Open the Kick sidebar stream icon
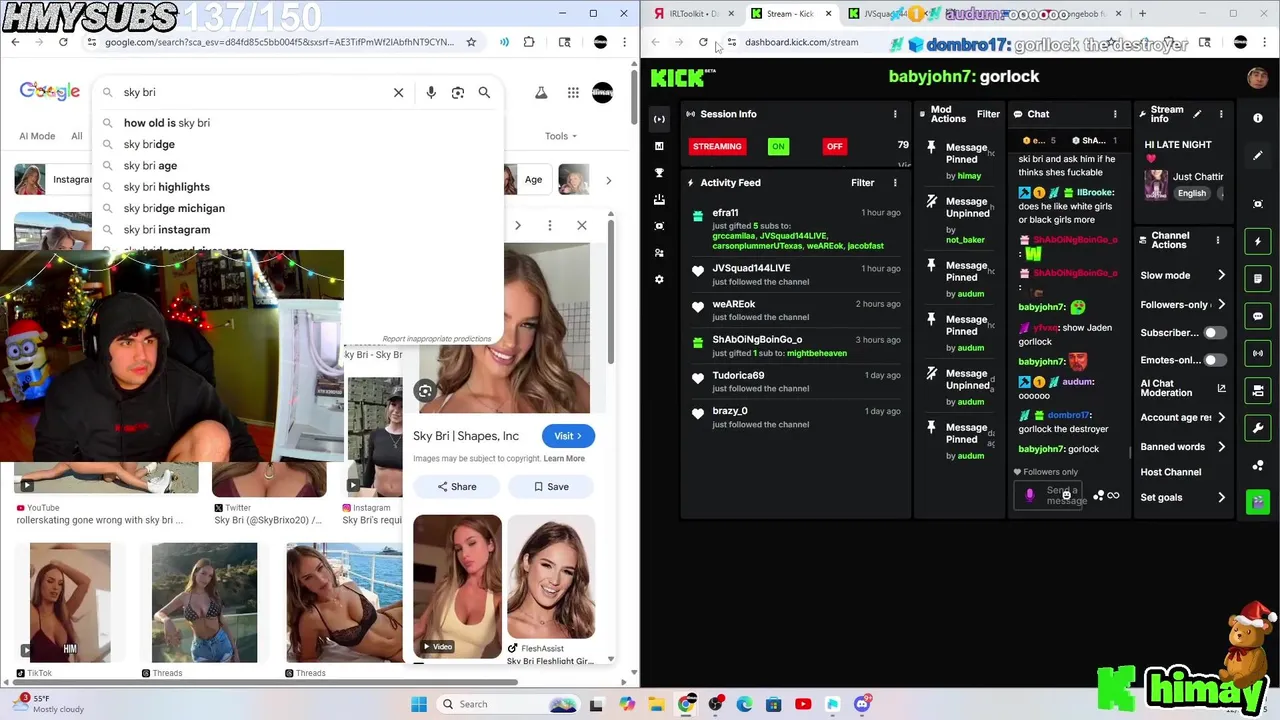The width and height of the screenshot is (1280, 720). 659,119
